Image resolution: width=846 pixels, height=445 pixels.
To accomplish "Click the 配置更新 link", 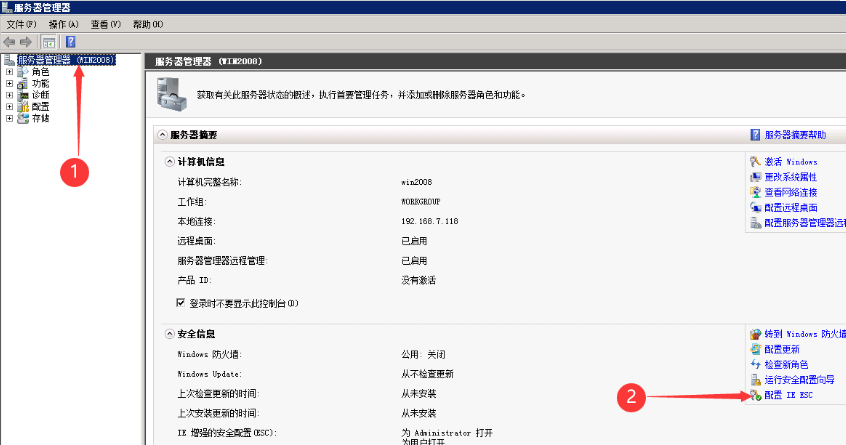I will 782,350.
